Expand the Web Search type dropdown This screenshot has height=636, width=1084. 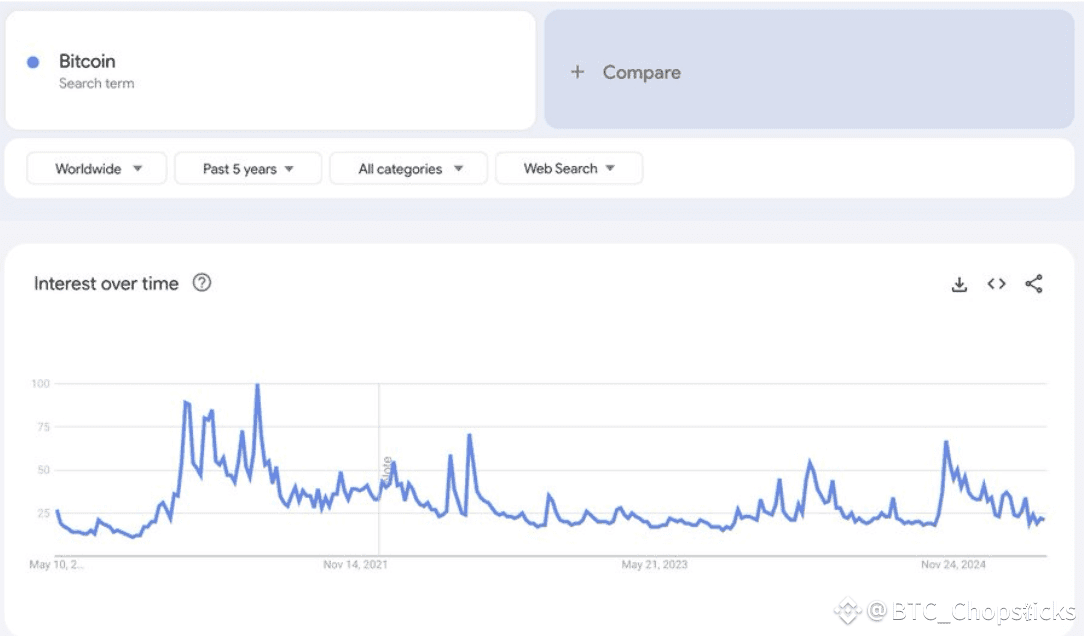[x=569, y=169]
